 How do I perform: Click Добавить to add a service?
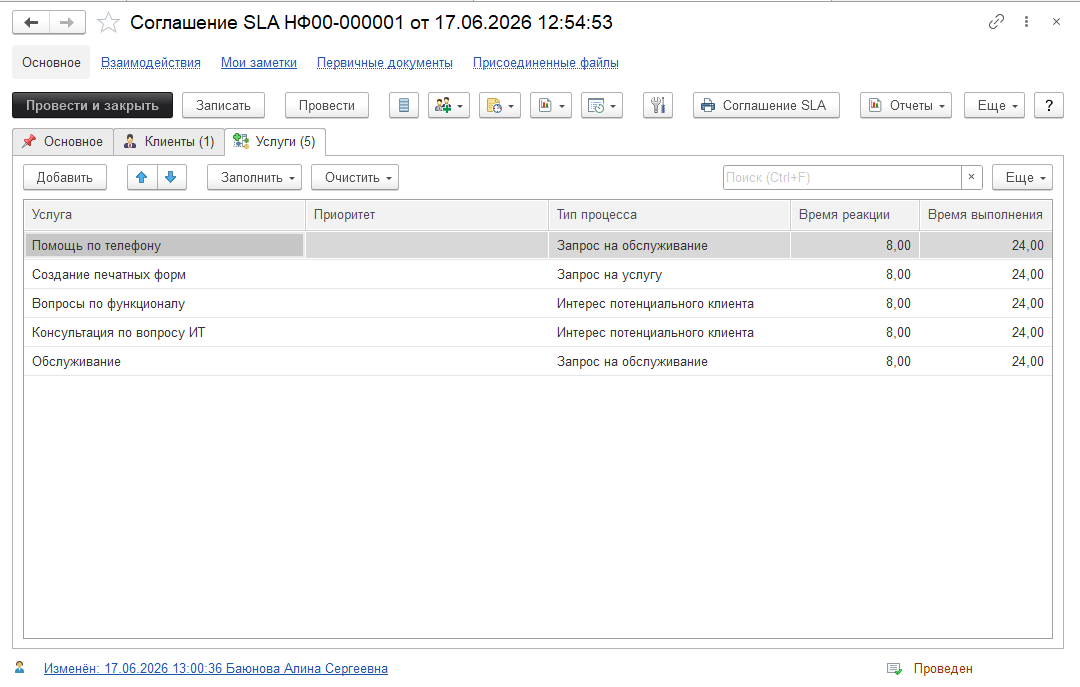(x=65, y=177)
